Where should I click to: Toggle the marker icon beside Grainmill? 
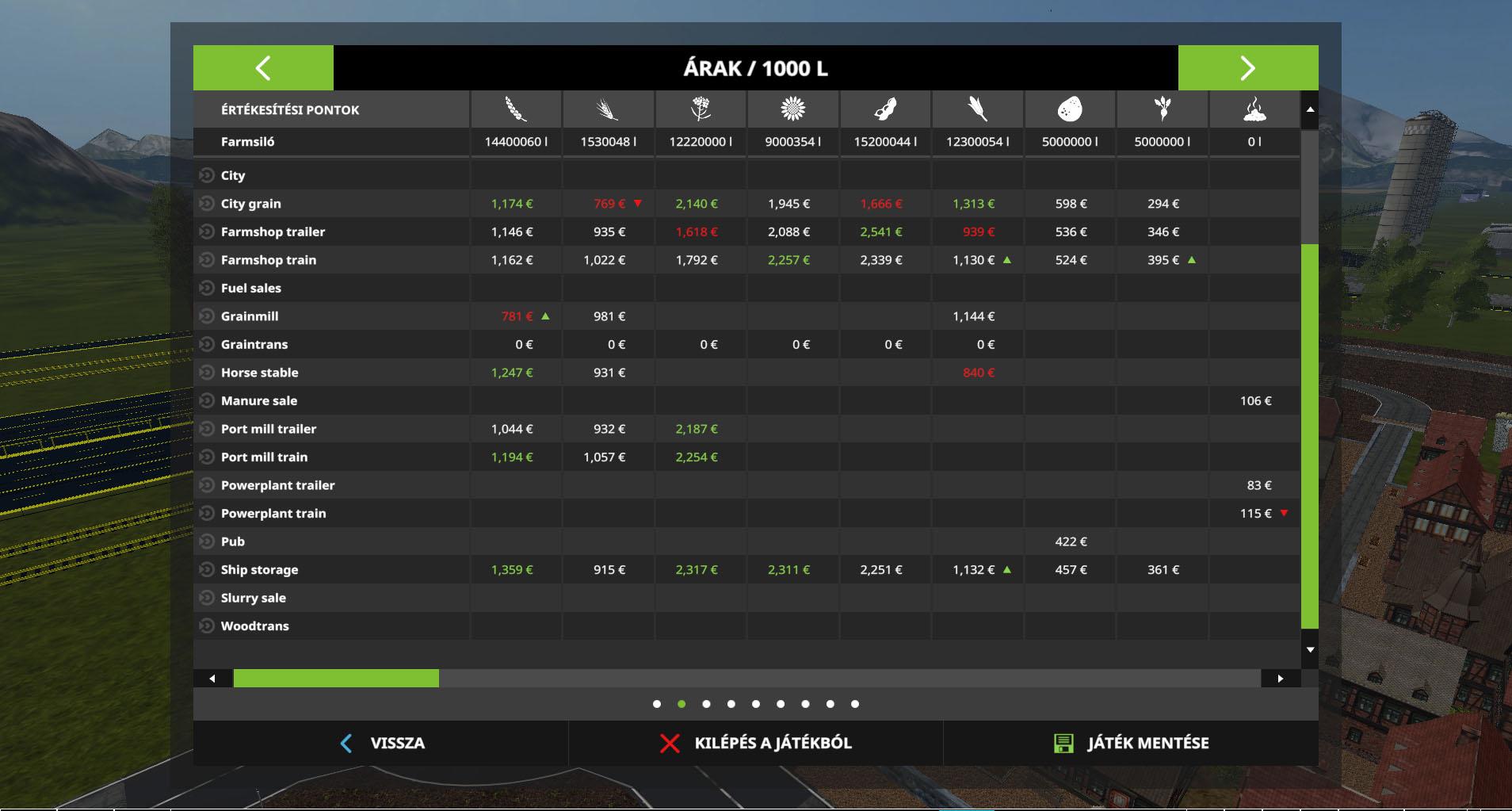pos(207,316)
